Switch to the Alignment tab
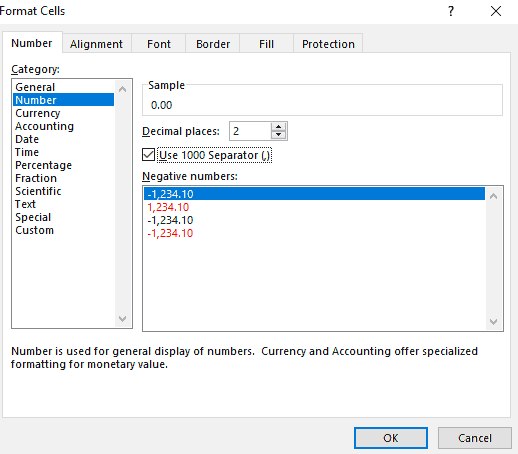This screenshot has width=518, height=454. point(96,44)
